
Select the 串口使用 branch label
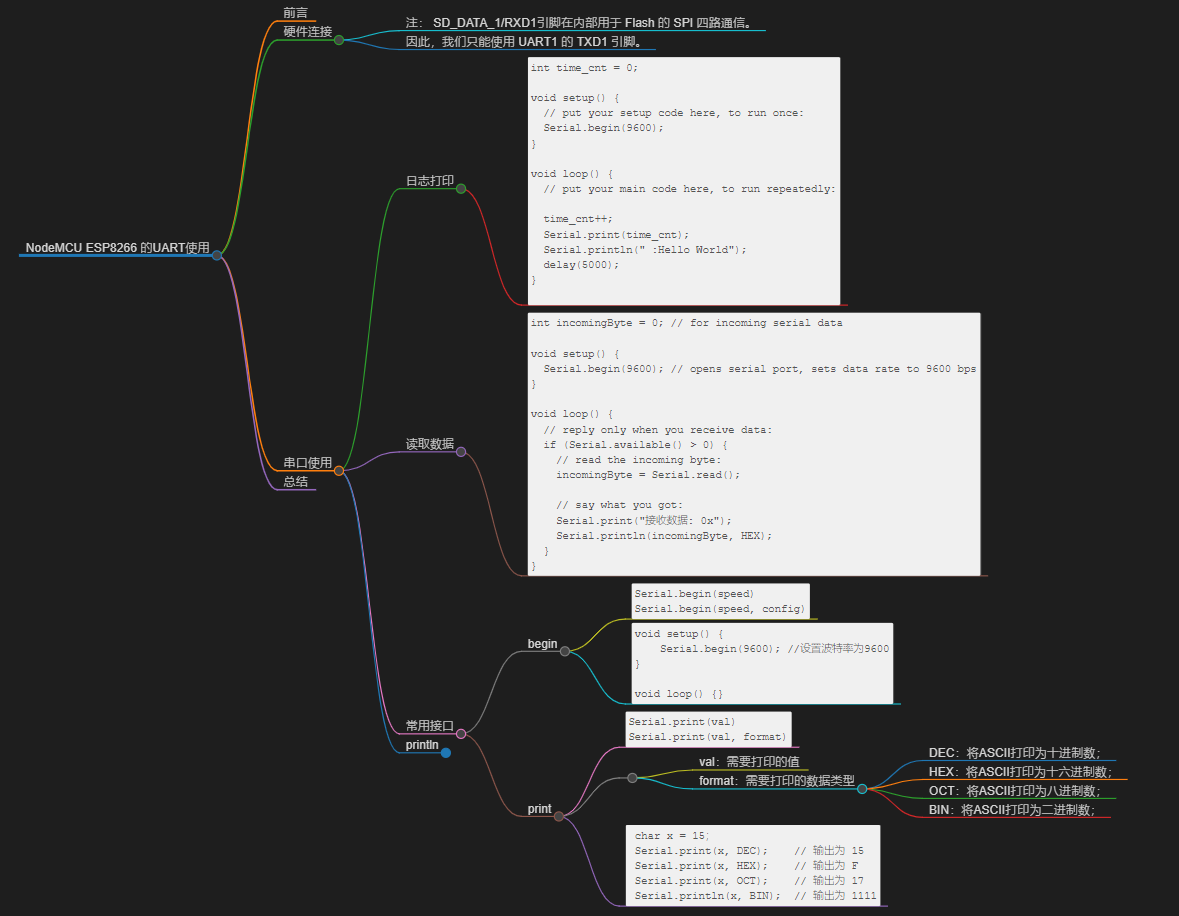click(x=308, y=463)
